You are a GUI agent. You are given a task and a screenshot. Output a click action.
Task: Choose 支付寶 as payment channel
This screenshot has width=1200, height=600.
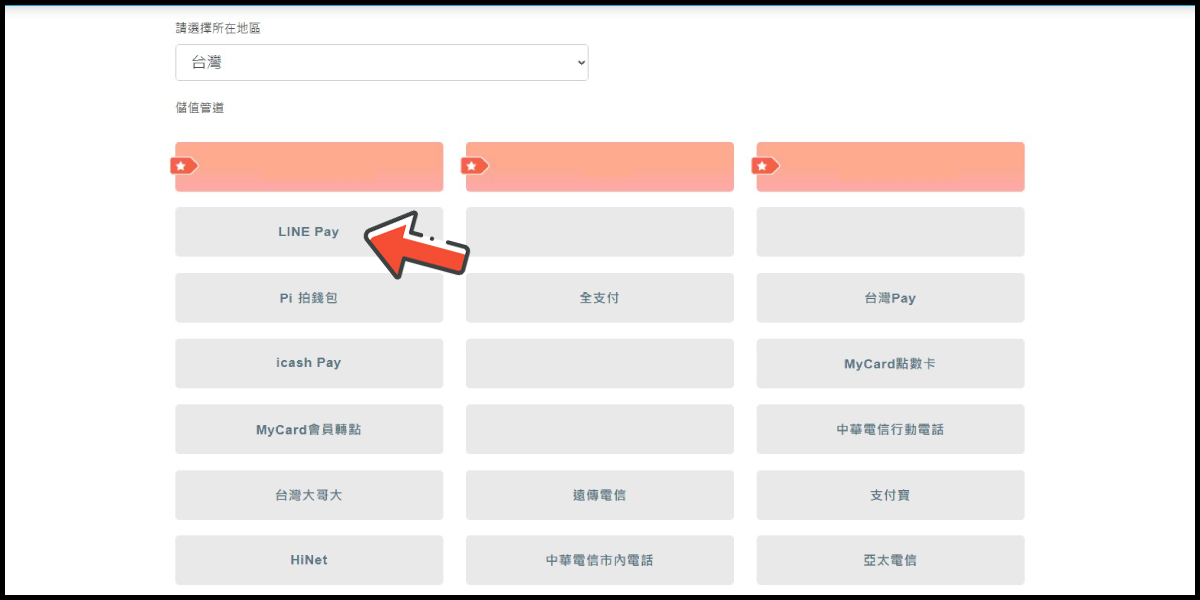(890, 495)
